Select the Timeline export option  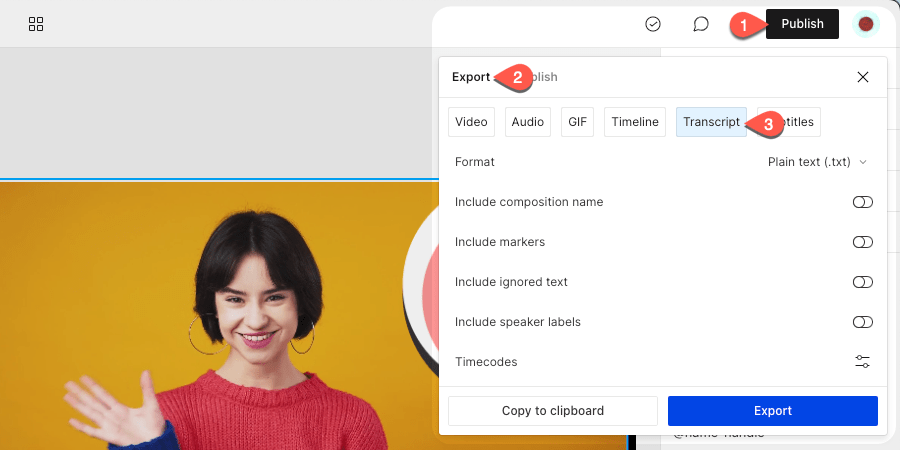[635, 122]
